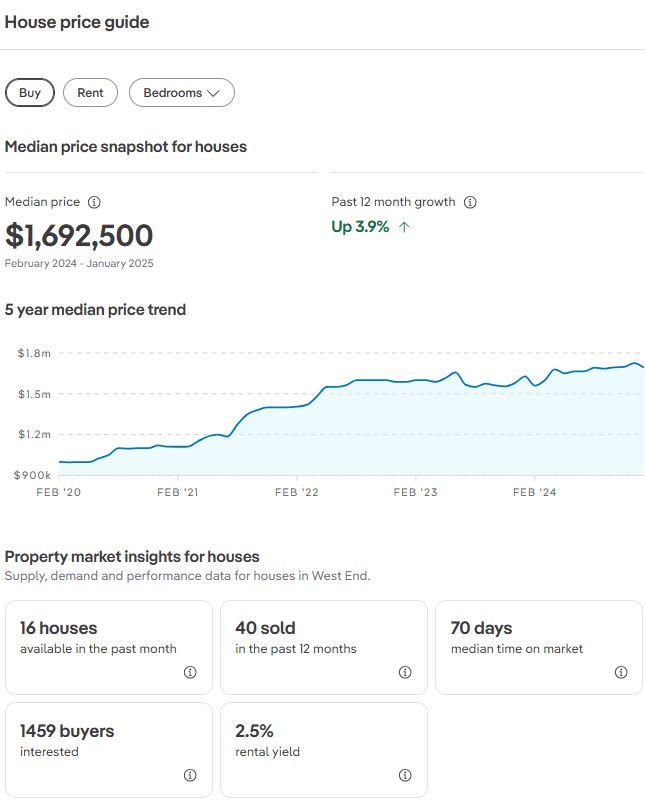Click info icon next to Median price

94,202
